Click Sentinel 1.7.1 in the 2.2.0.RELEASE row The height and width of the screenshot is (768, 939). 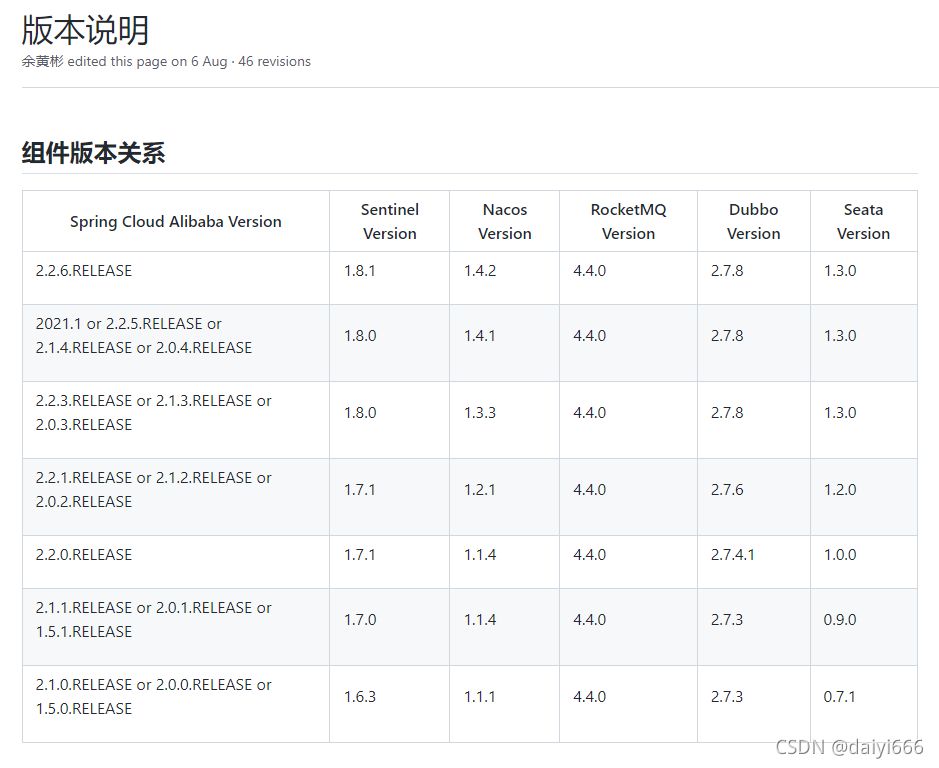tap(389, 562)
